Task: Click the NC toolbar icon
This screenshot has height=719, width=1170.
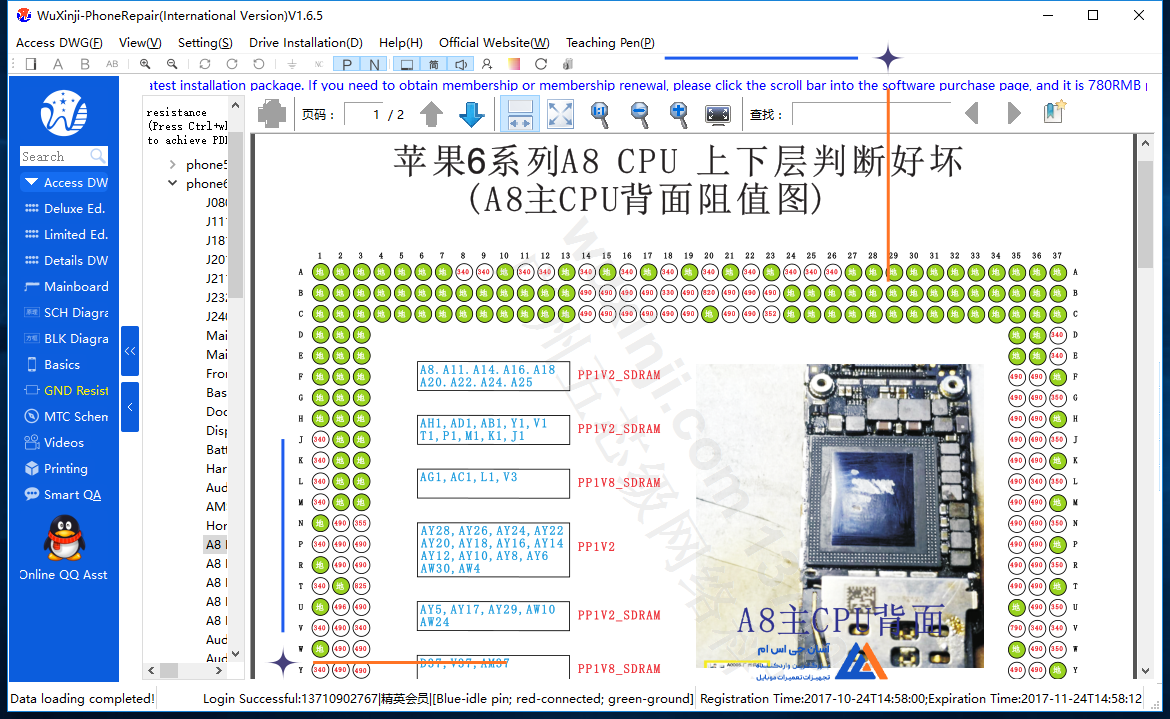Action: coord(319,64)
